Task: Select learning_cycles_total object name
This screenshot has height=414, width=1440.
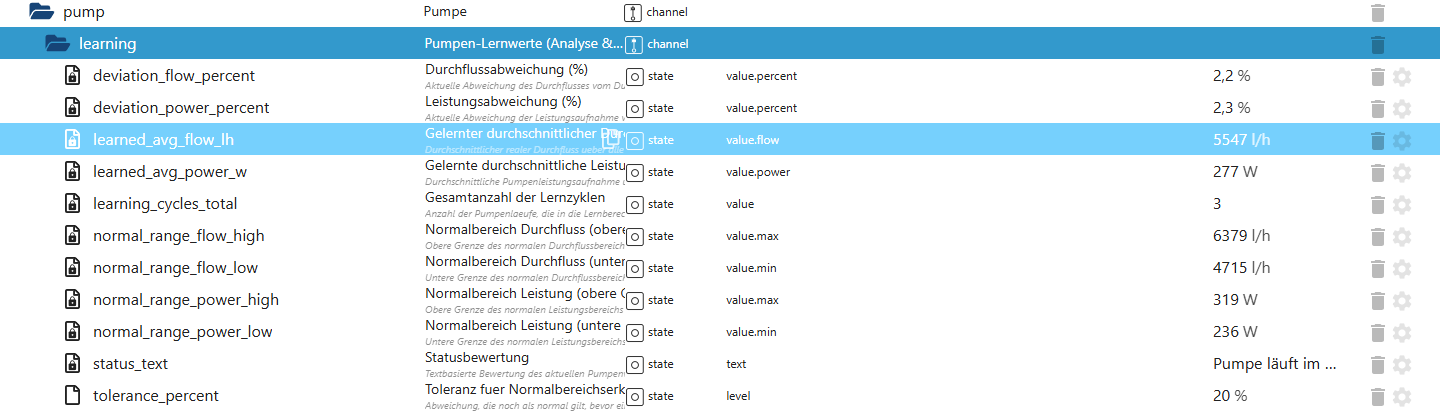Action: tap(165, 204)
